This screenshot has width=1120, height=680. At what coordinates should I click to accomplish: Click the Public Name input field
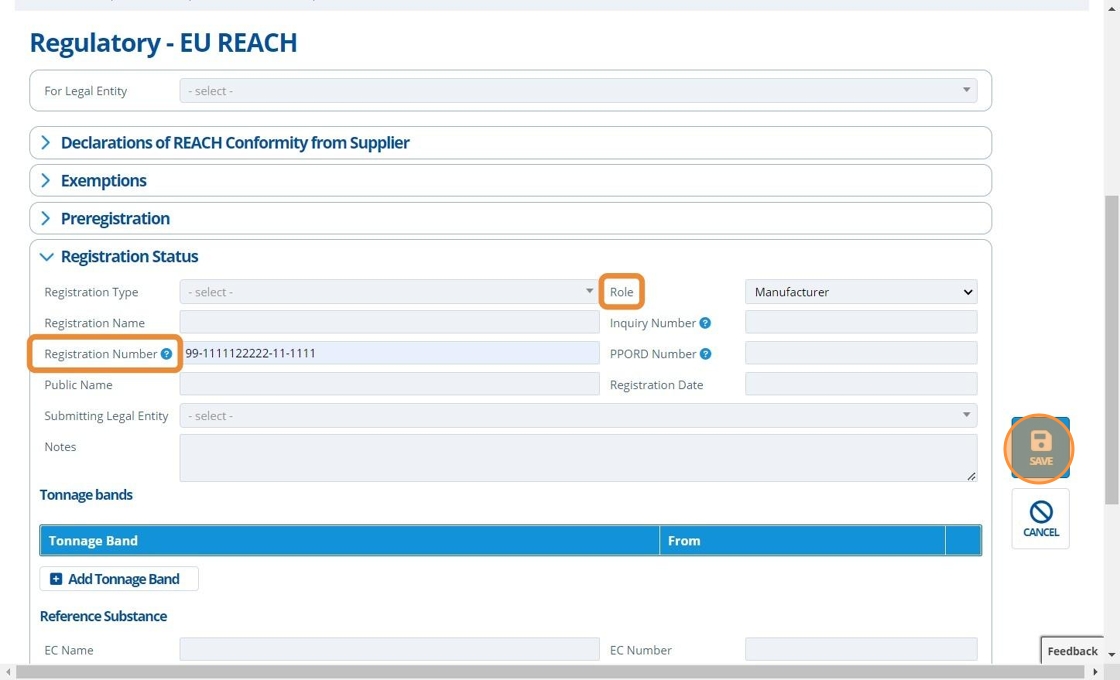coord(389,384)
